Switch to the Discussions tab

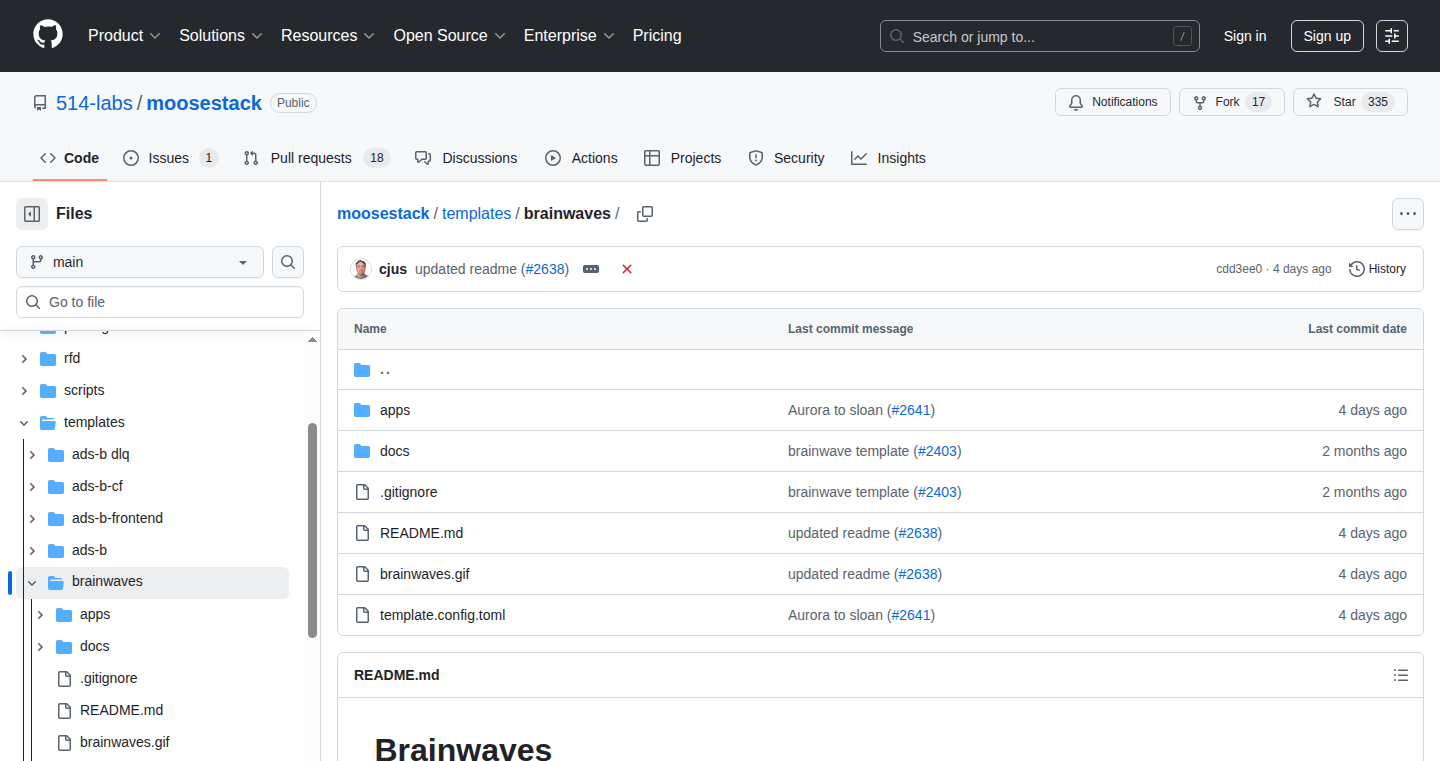coord(466,158)
